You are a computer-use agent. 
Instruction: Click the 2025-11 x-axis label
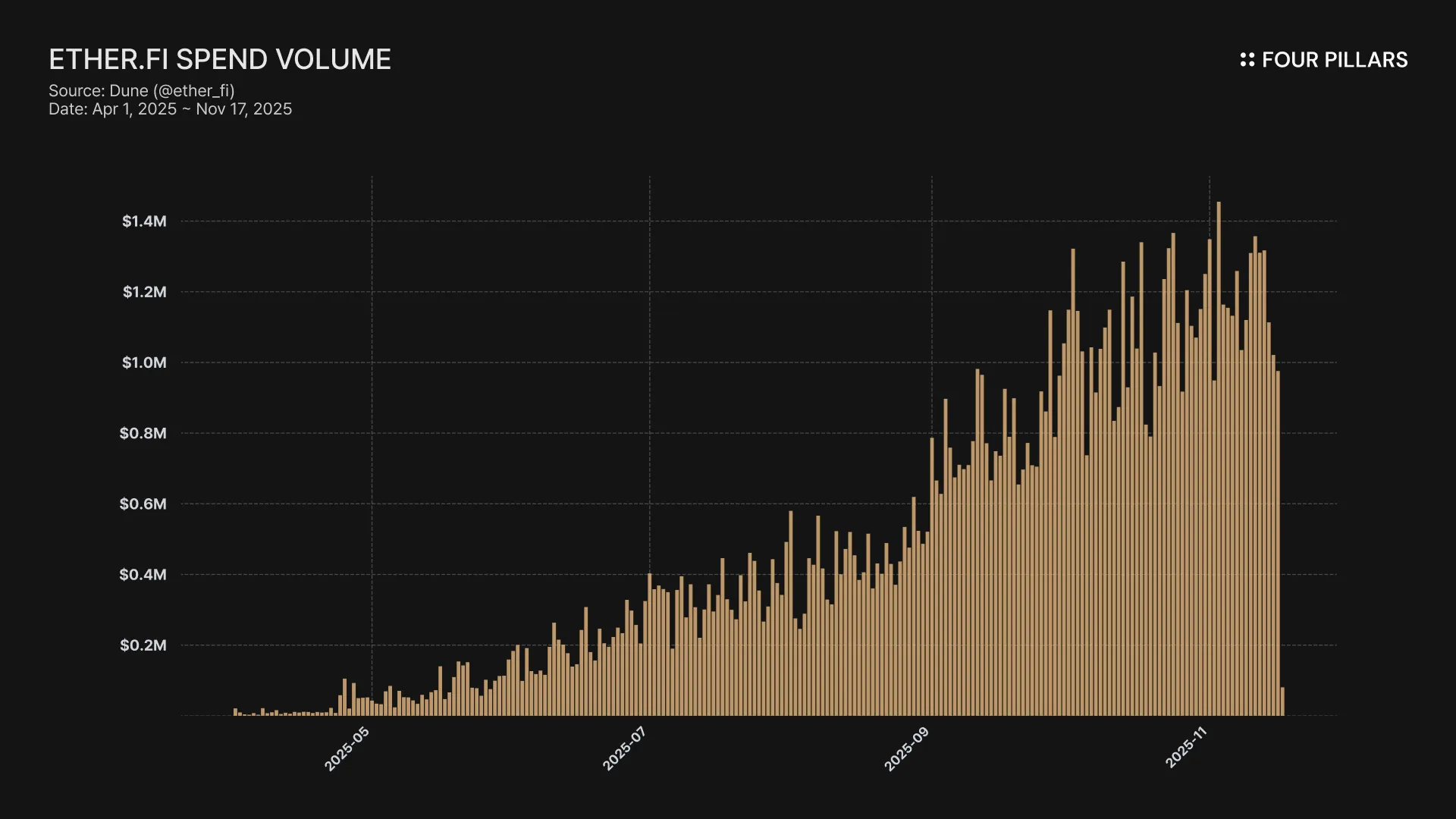1185,747
